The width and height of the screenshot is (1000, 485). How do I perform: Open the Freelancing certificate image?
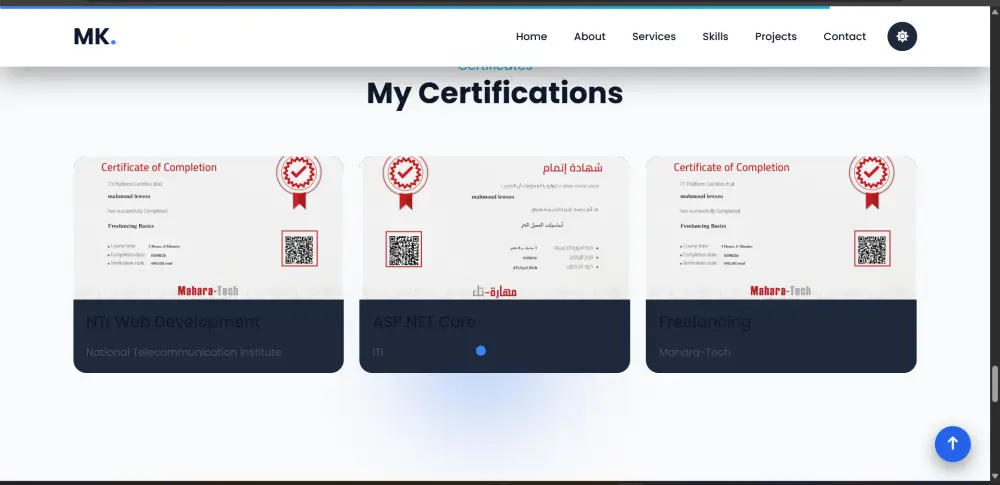pyautogui.click(x=781, y=228)
